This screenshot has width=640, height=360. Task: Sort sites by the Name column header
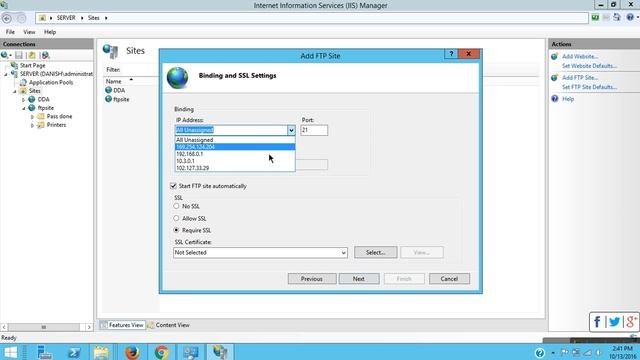(114, 81)
